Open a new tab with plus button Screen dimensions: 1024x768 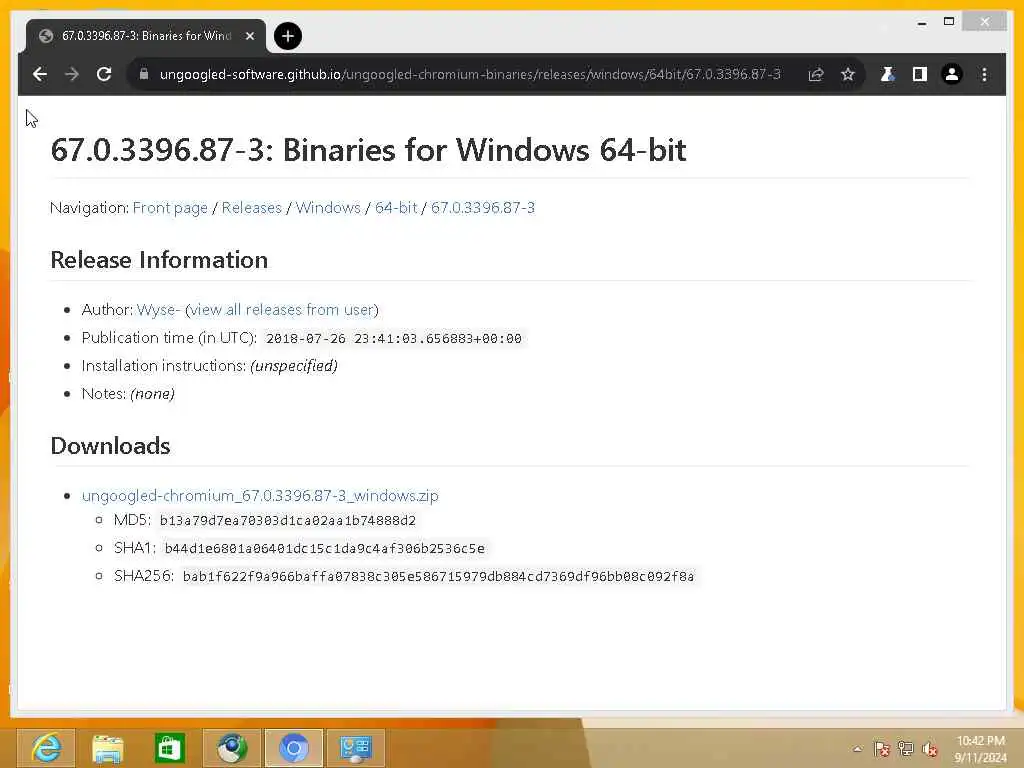coord(288,36)
